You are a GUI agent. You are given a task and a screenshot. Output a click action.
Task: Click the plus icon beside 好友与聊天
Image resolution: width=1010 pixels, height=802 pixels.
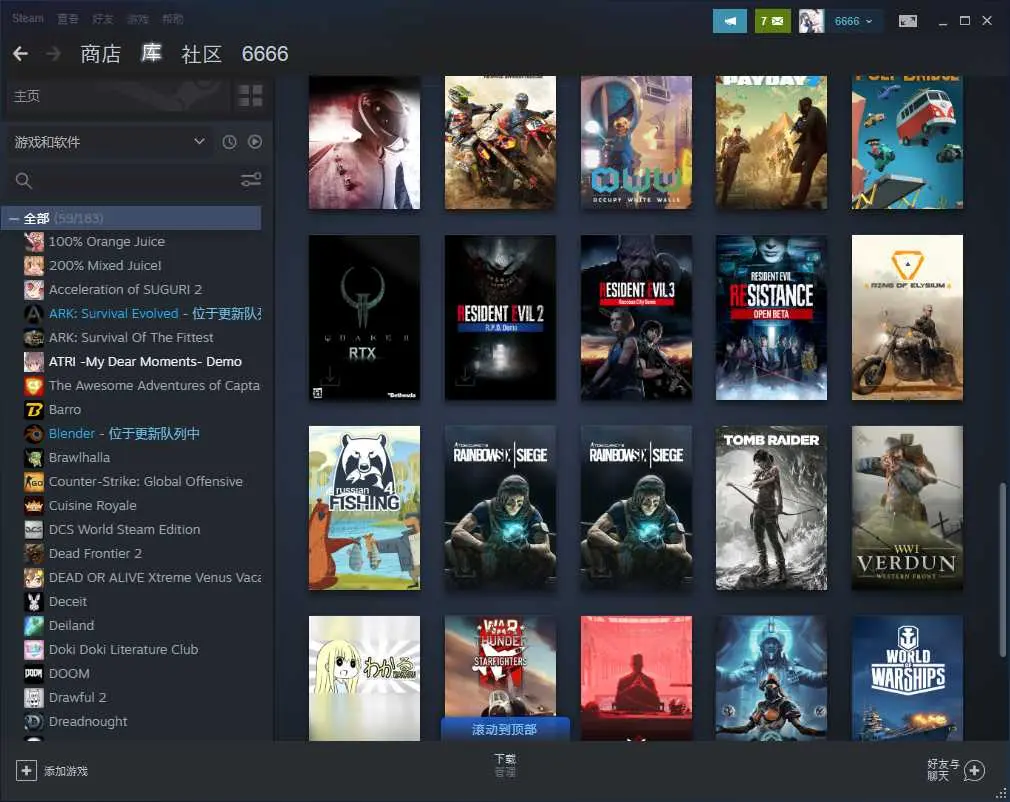tap(975, 770)
